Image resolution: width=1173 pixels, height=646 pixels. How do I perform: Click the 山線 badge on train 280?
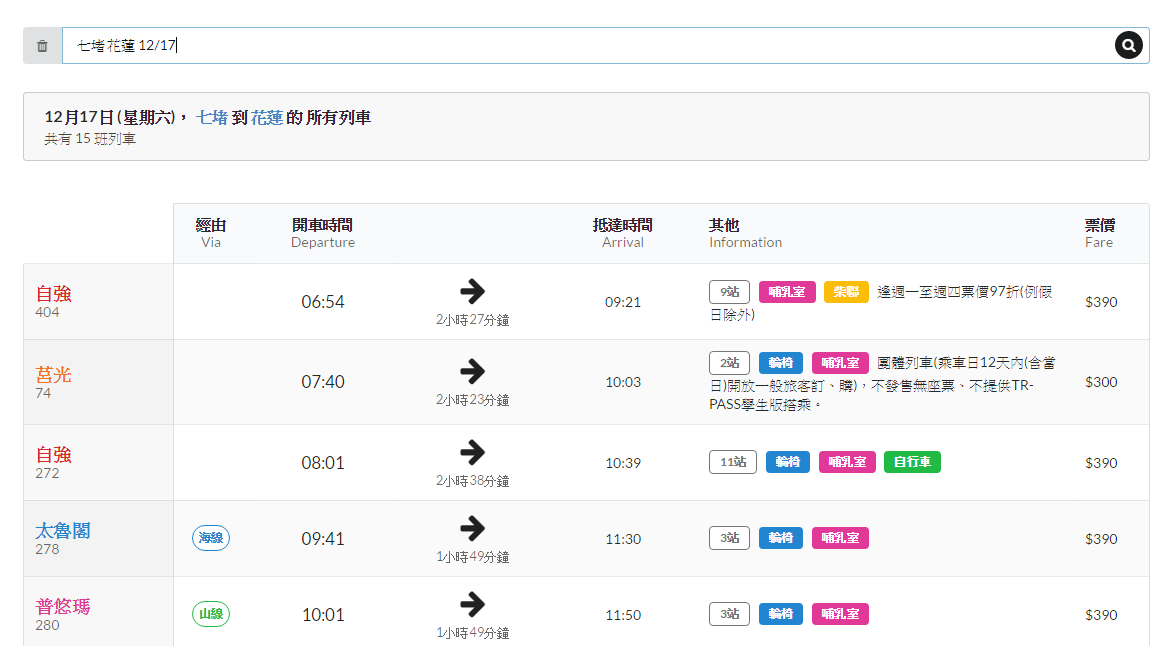tap(211, 614)
